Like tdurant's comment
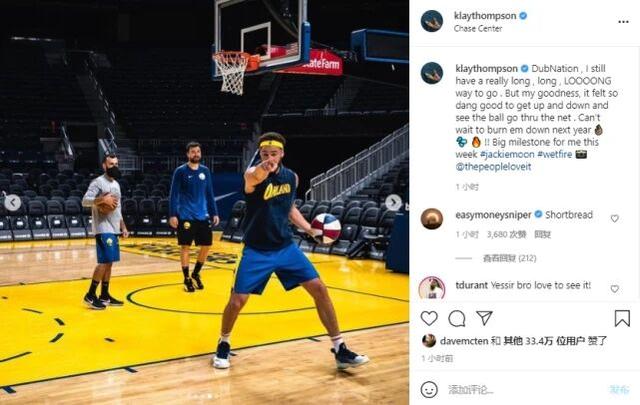The image size is (640, 405). click(x=614, y=289)
